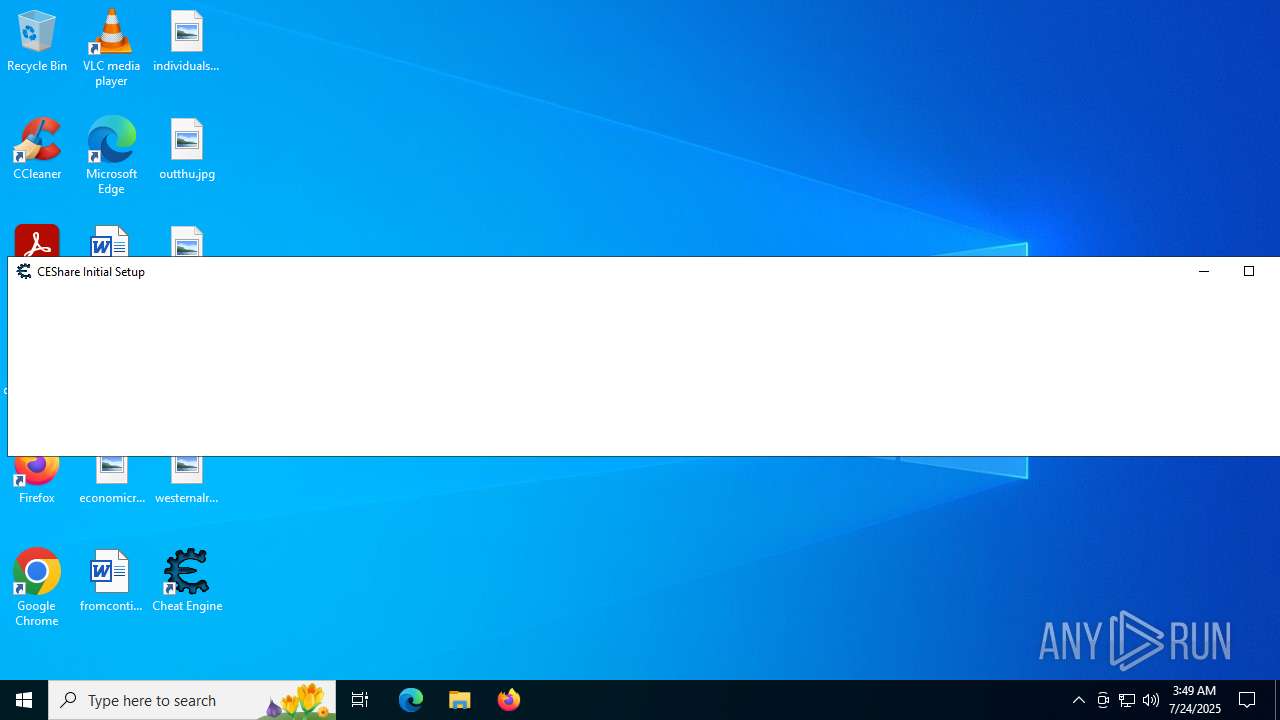Image resolution: width=1280 pixels, height=720 pixels.
Task: Click the taskbar search box
Action: tap(192, 700)
